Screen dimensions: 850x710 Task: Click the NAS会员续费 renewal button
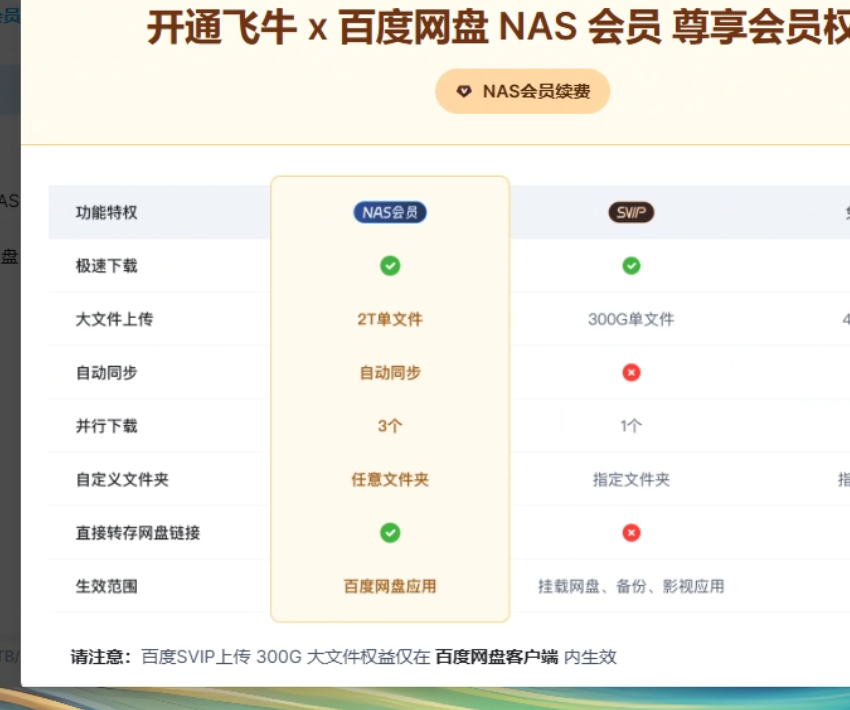click(522, 91)
